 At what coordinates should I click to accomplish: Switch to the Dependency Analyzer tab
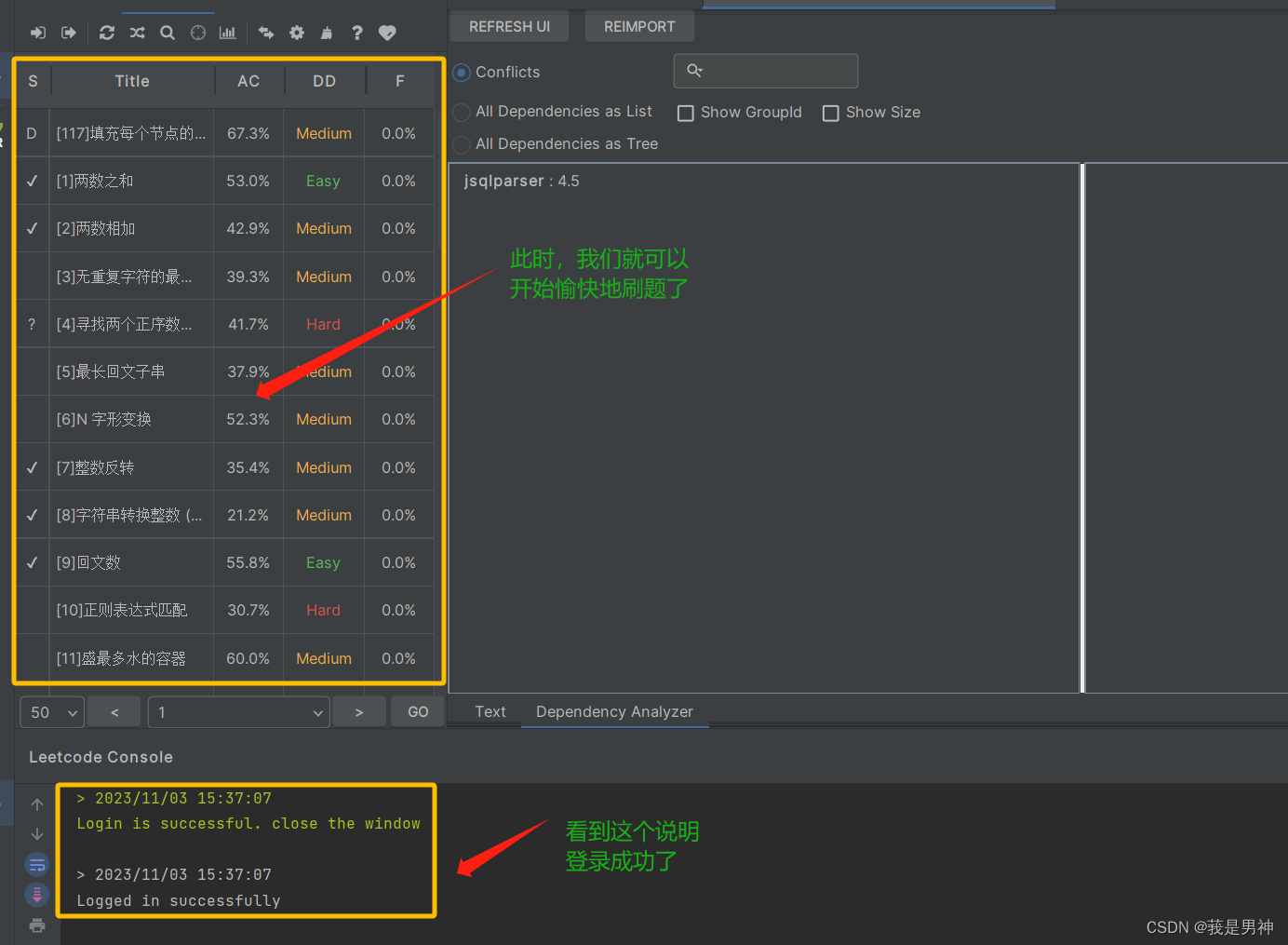click(x=614, y=711)
